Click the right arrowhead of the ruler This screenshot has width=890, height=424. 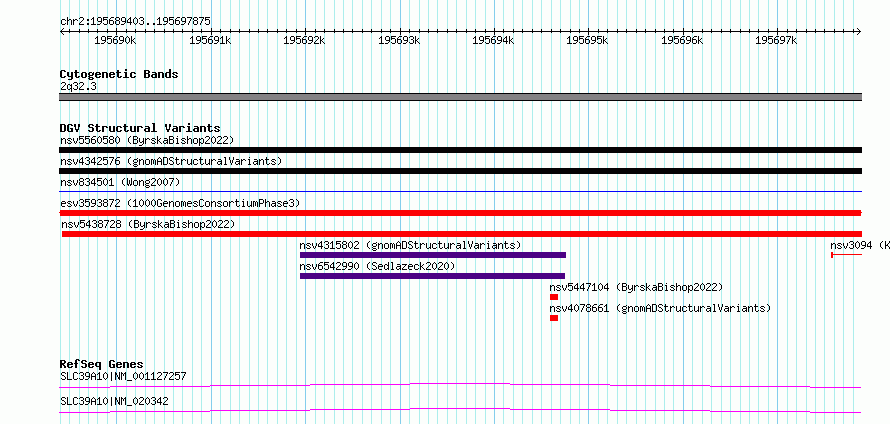[859, 31]
